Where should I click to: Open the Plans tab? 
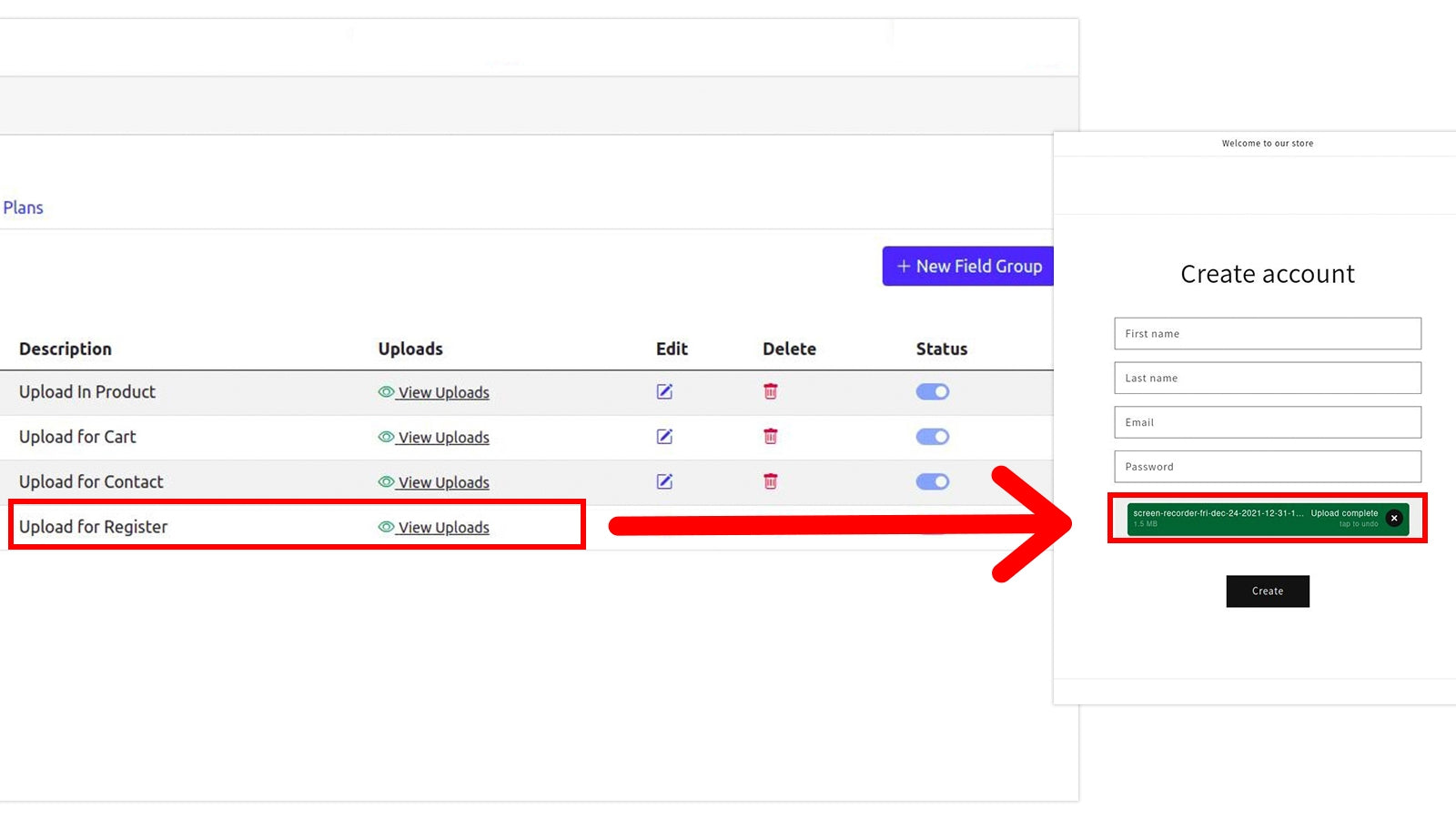point(23,207)
